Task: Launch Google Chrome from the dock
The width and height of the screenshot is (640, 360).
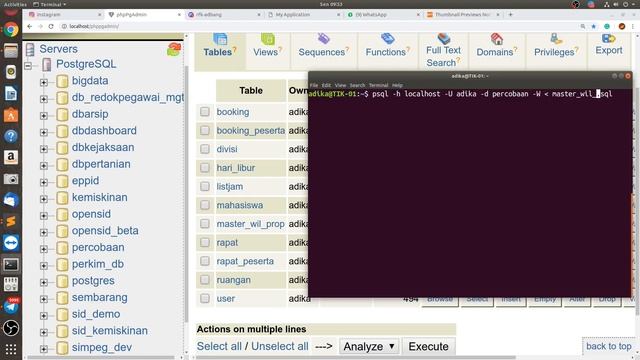Action: (x=11, y=30)
